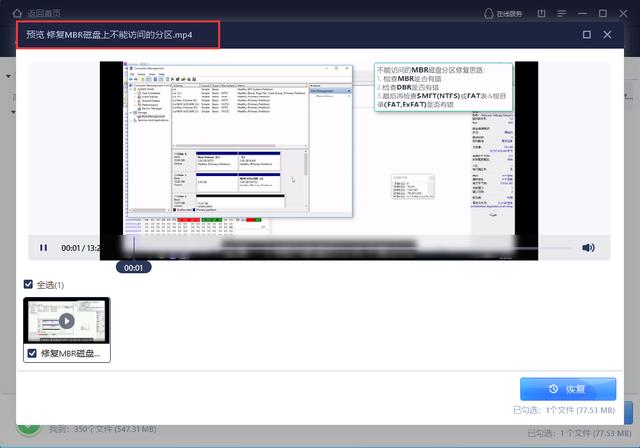The width and height of the screenshot is (640, 448).
Task: Click the 修复MBR磁盘 file name label
Action: 73,353
